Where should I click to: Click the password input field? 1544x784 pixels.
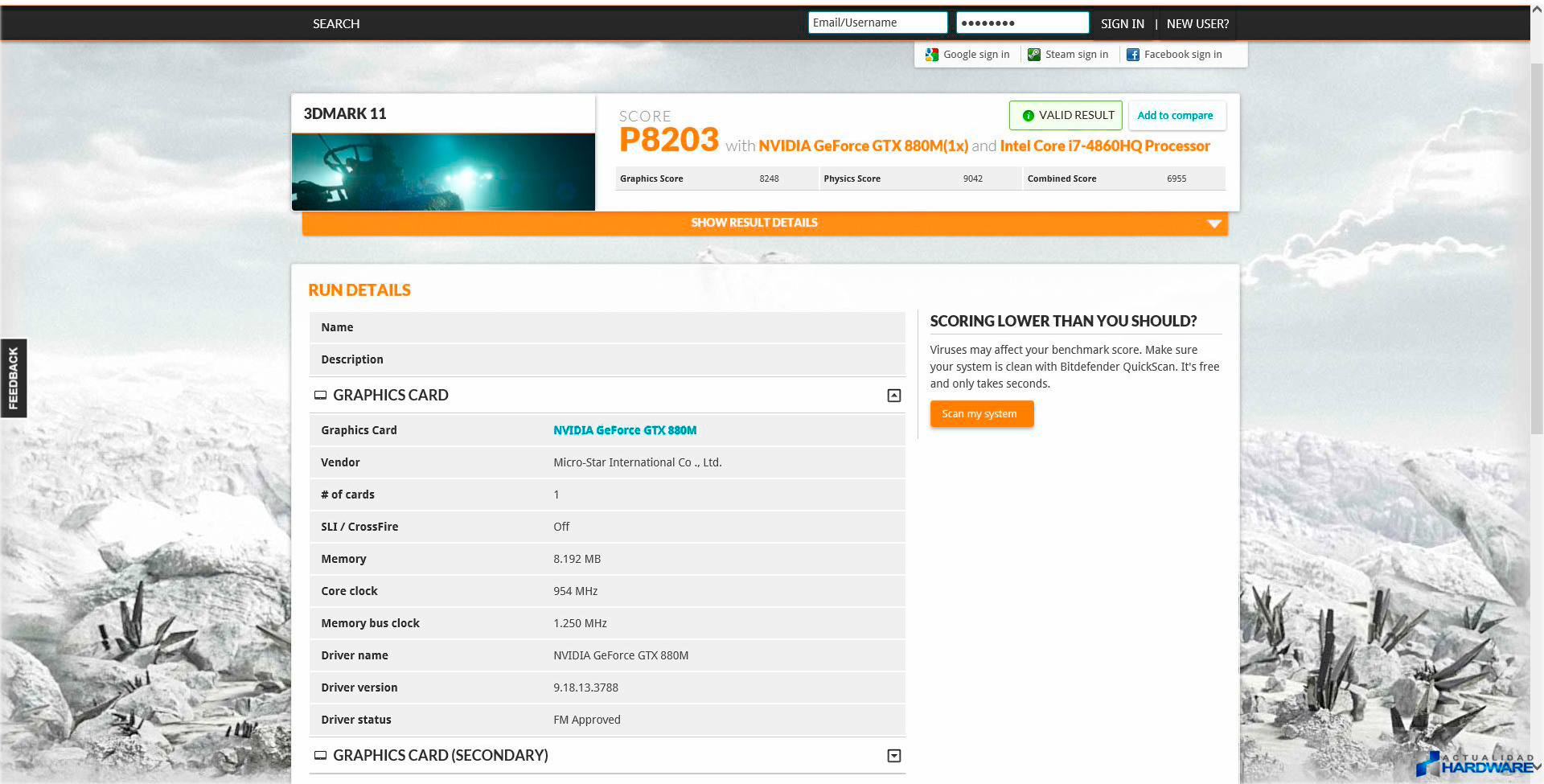pos(1022,23)
